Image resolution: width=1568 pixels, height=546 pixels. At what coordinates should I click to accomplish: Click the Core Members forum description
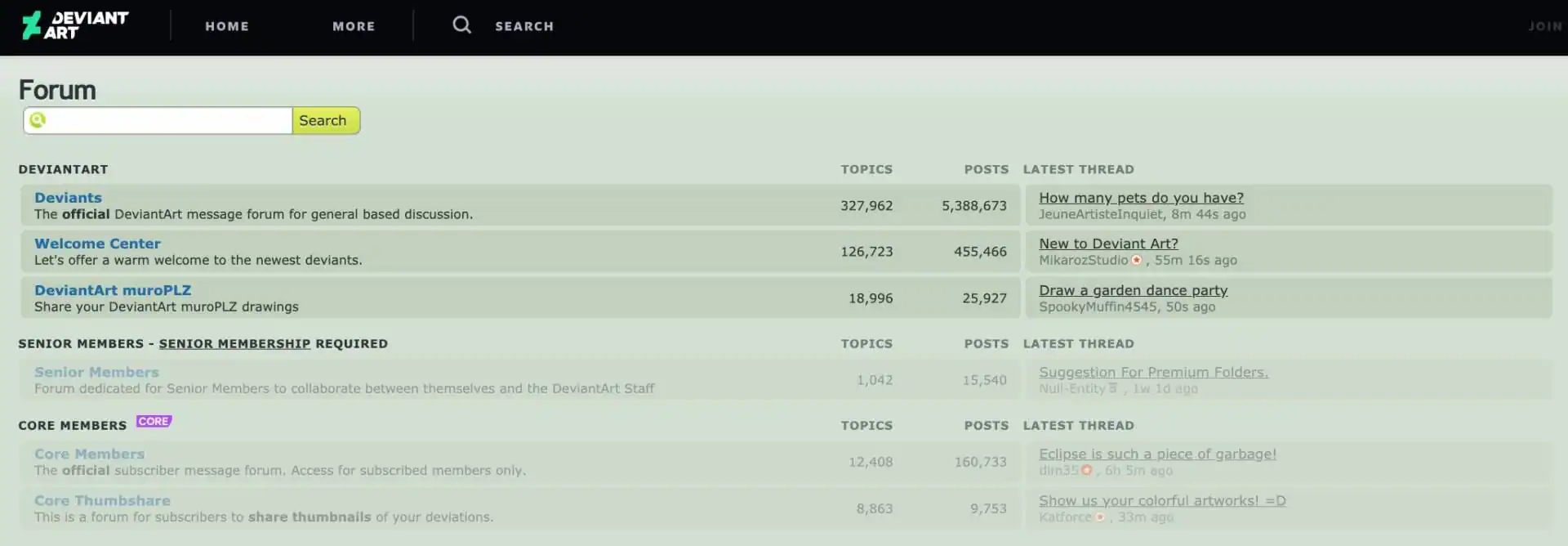click(280, 470)
